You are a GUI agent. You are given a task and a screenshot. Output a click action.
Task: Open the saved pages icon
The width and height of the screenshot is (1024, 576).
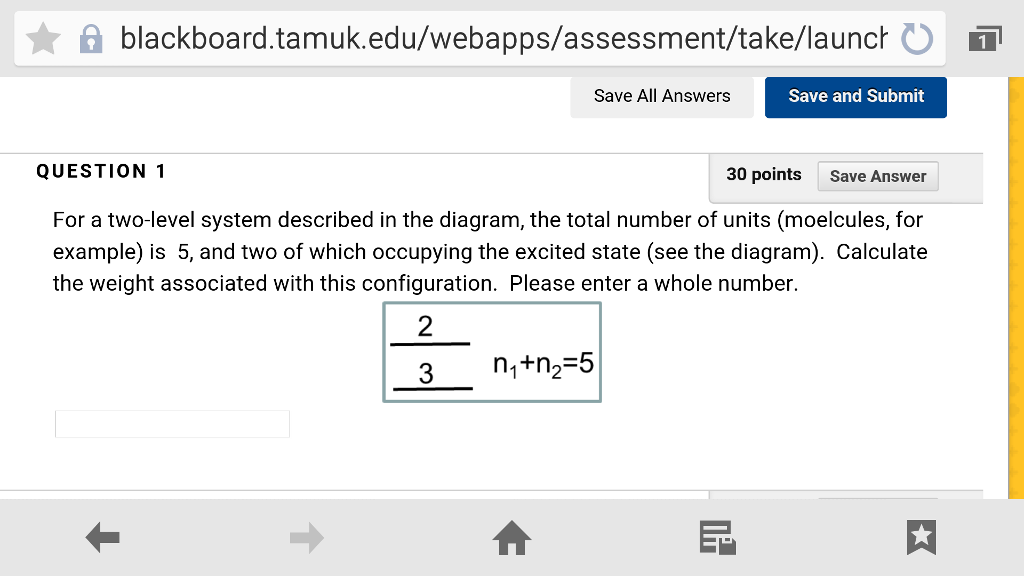[717, 537]
